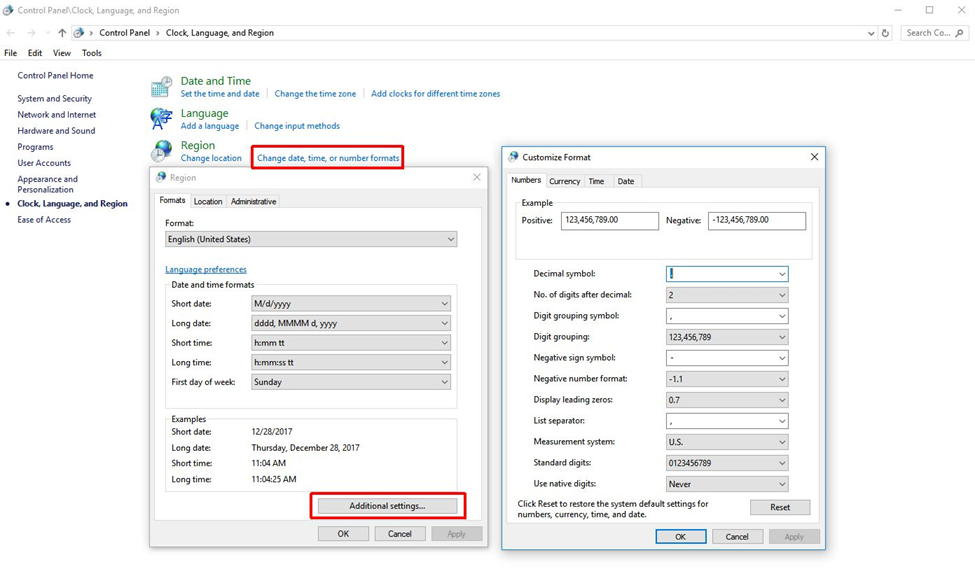Click the Date and Time clock icon

click(x=162, y=87)
